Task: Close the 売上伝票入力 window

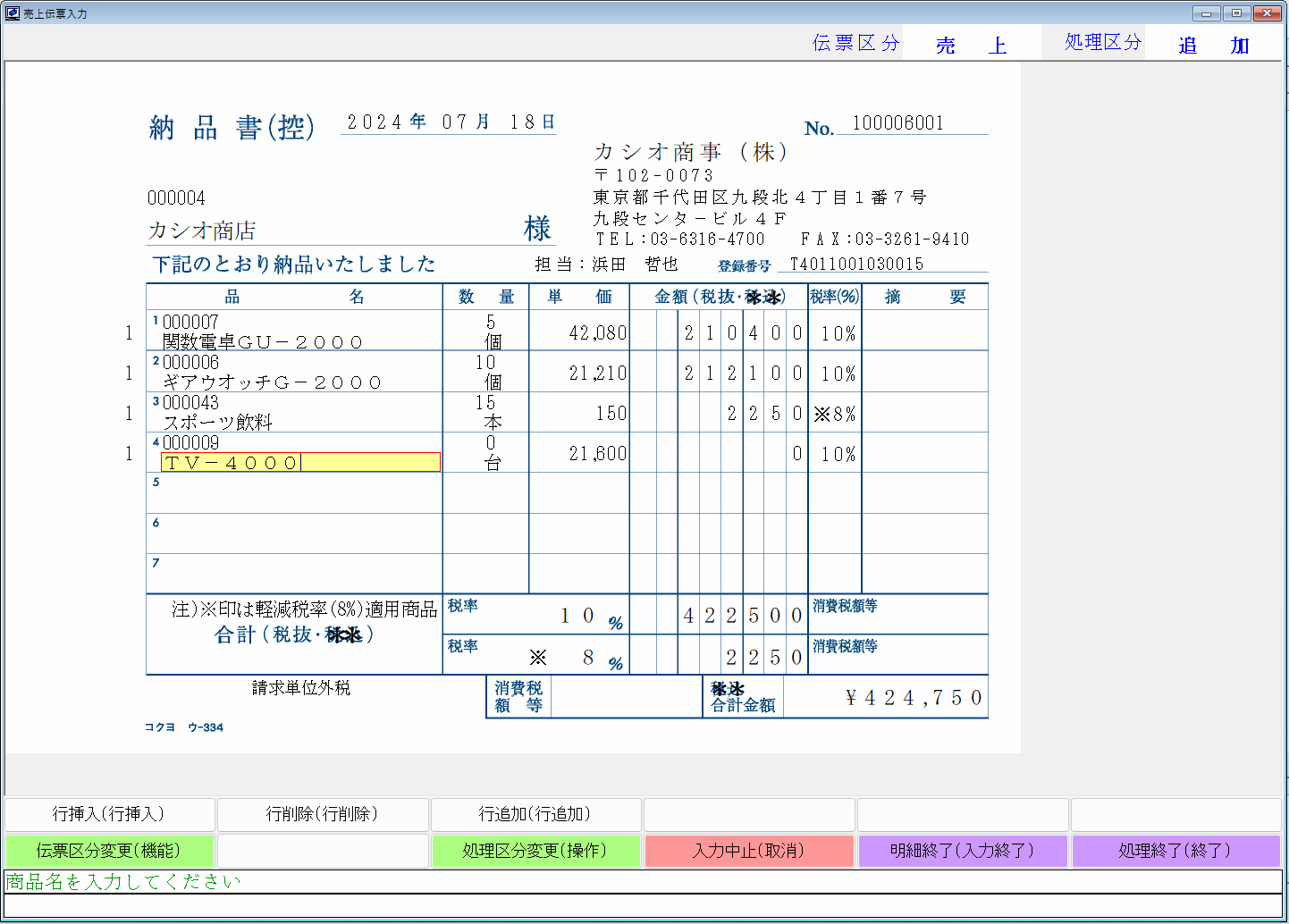Action: pos(1268,13)
